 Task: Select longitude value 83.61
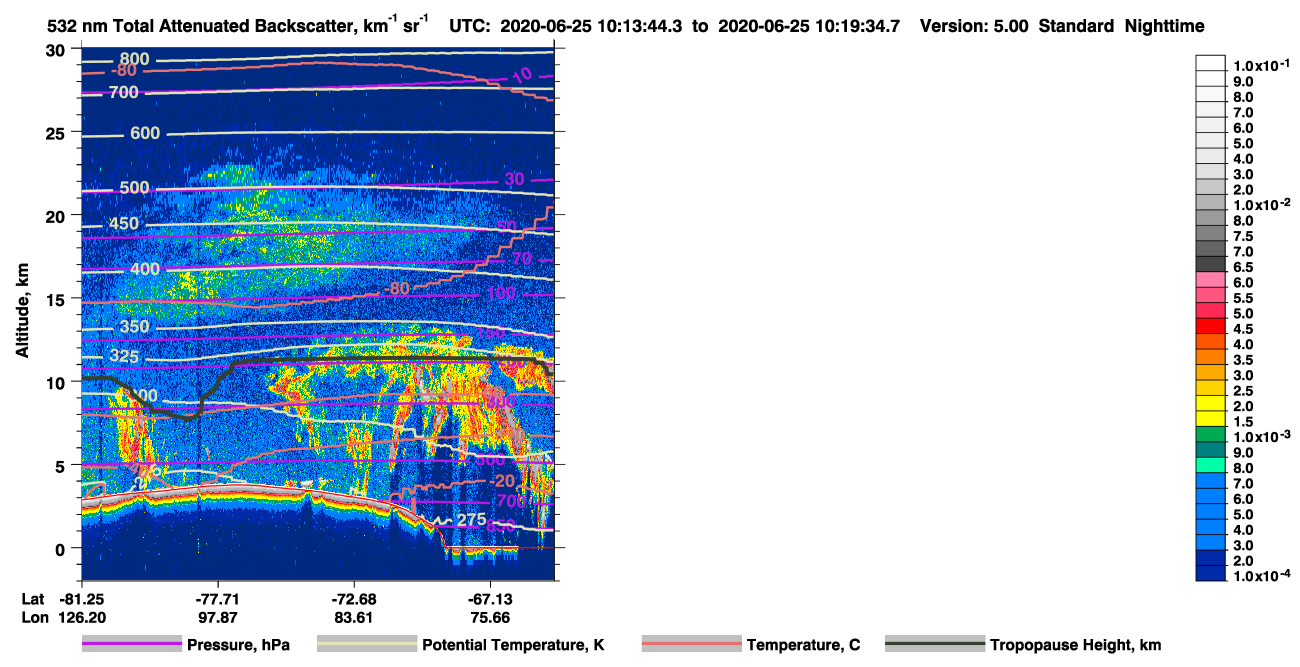tap(355, 617)
